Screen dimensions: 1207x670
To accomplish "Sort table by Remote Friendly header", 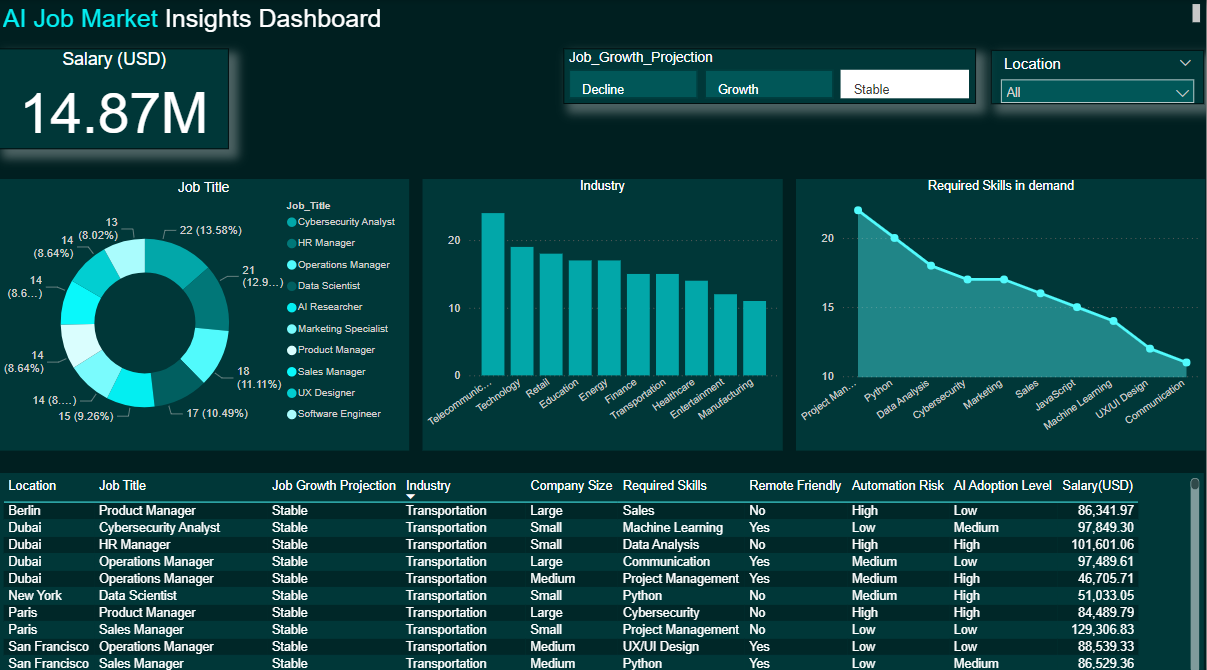I will [795, 486].
